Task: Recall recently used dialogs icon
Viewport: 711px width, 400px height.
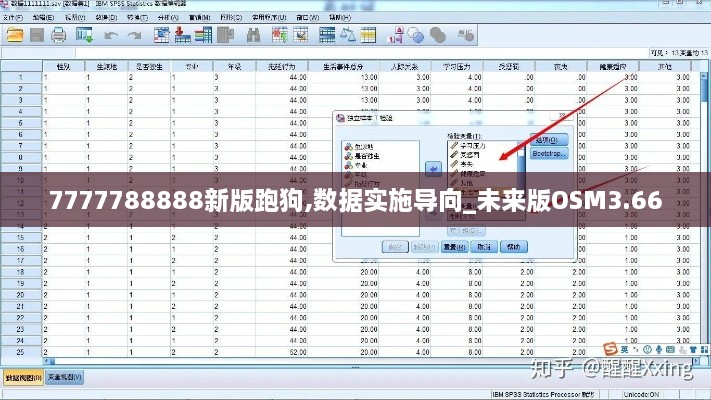Action: tap(84, 35)
